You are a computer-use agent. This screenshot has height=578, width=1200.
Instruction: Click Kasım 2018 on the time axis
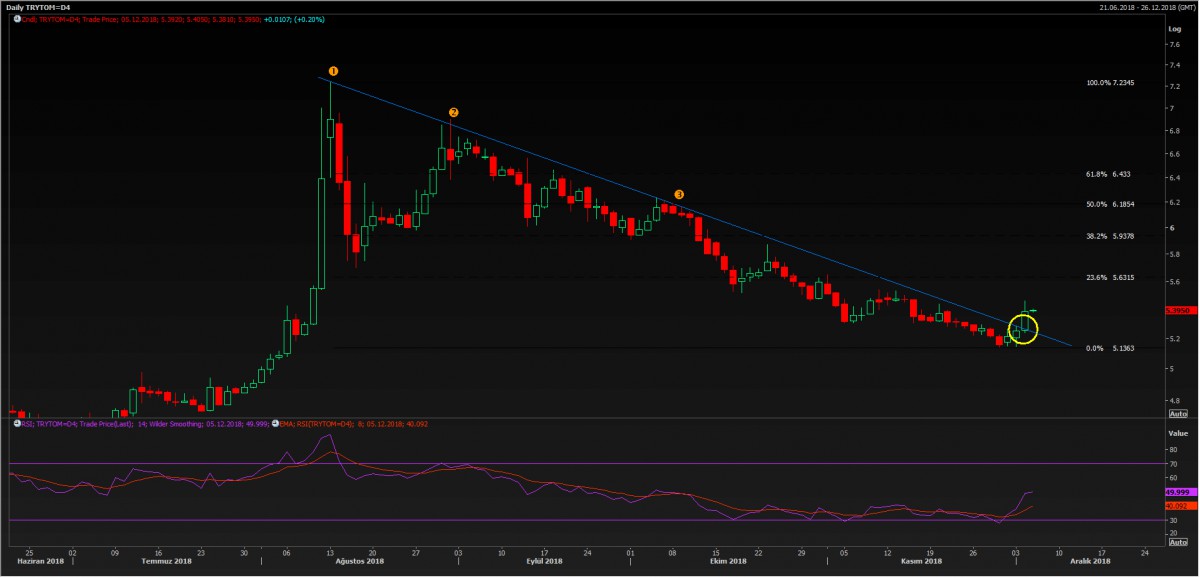click(918, 562)
